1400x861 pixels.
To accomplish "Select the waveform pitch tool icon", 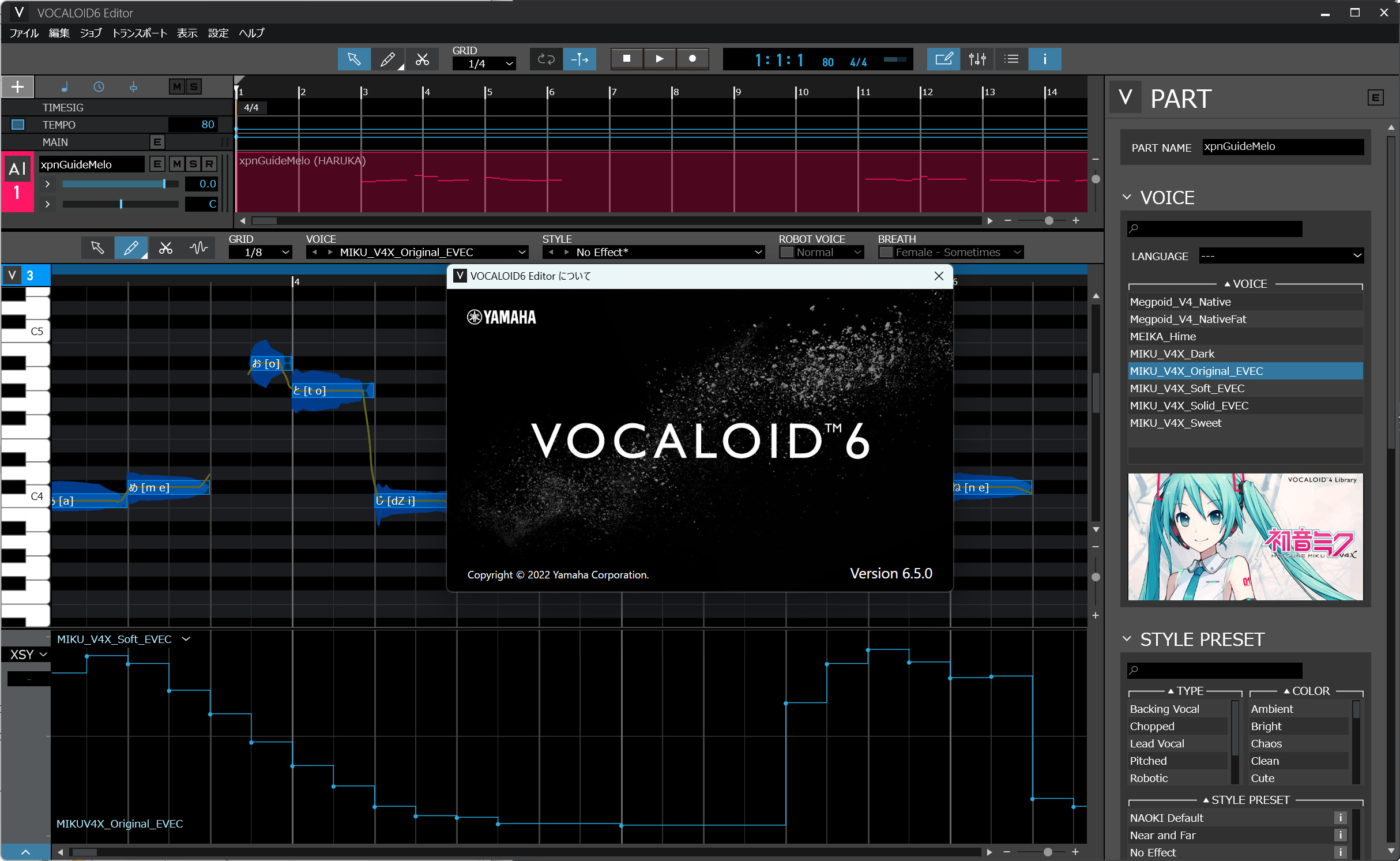I will point(199,248).
